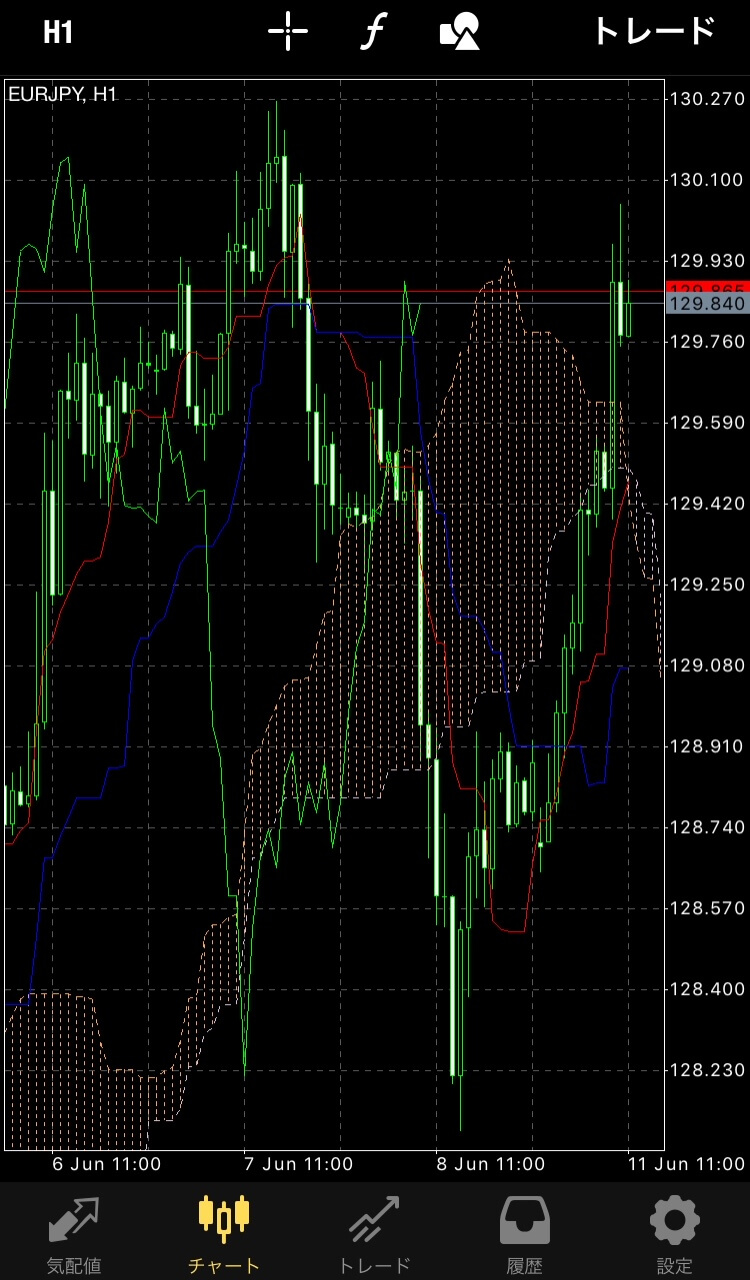Viewport: 750px width, 1280px height.
Task: Click the 128.230 price axis label
Action: tap(707, 1071)
